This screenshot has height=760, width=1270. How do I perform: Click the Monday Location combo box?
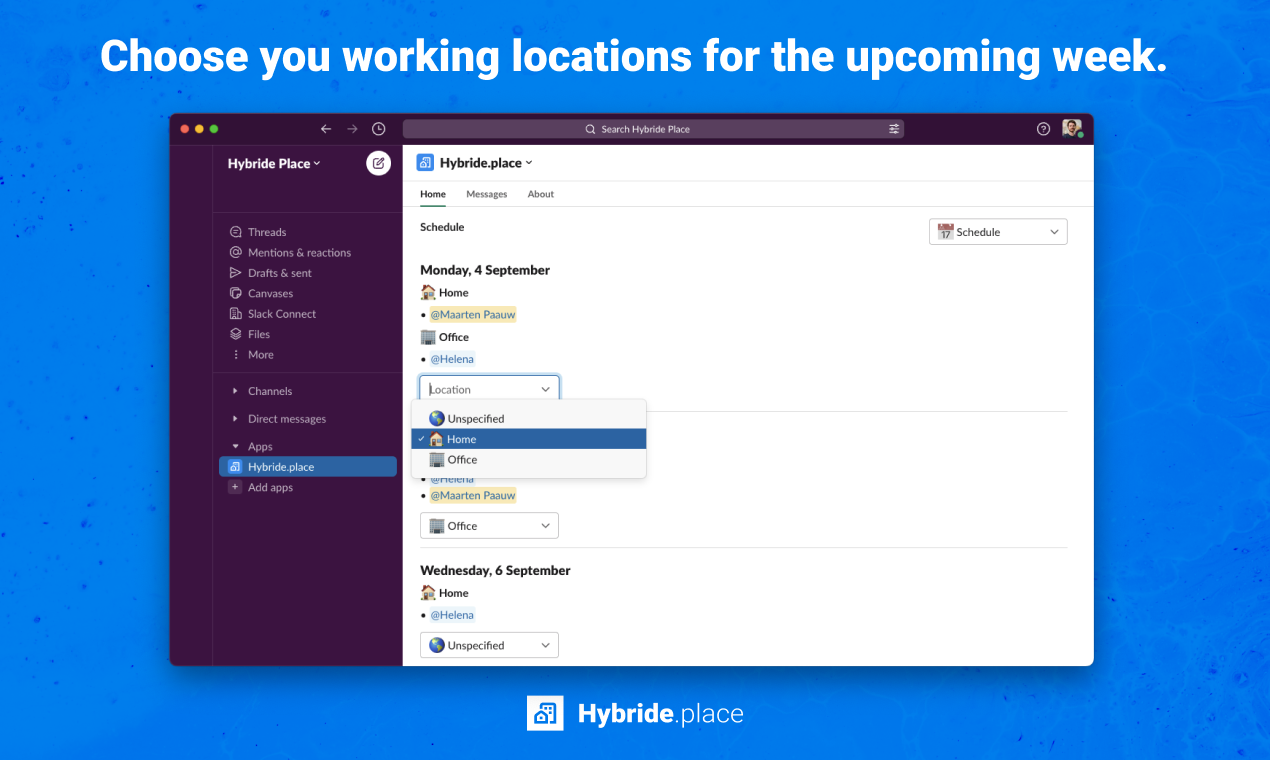click(489, 389)
